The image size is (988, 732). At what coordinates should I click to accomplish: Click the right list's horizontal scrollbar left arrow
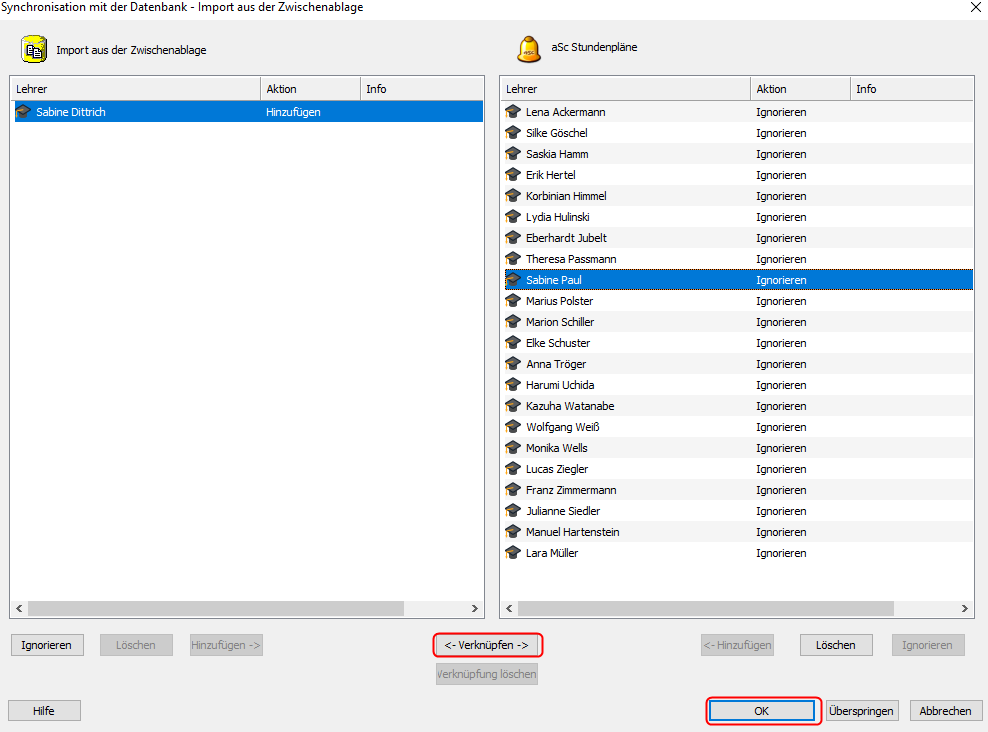(509, 608)
